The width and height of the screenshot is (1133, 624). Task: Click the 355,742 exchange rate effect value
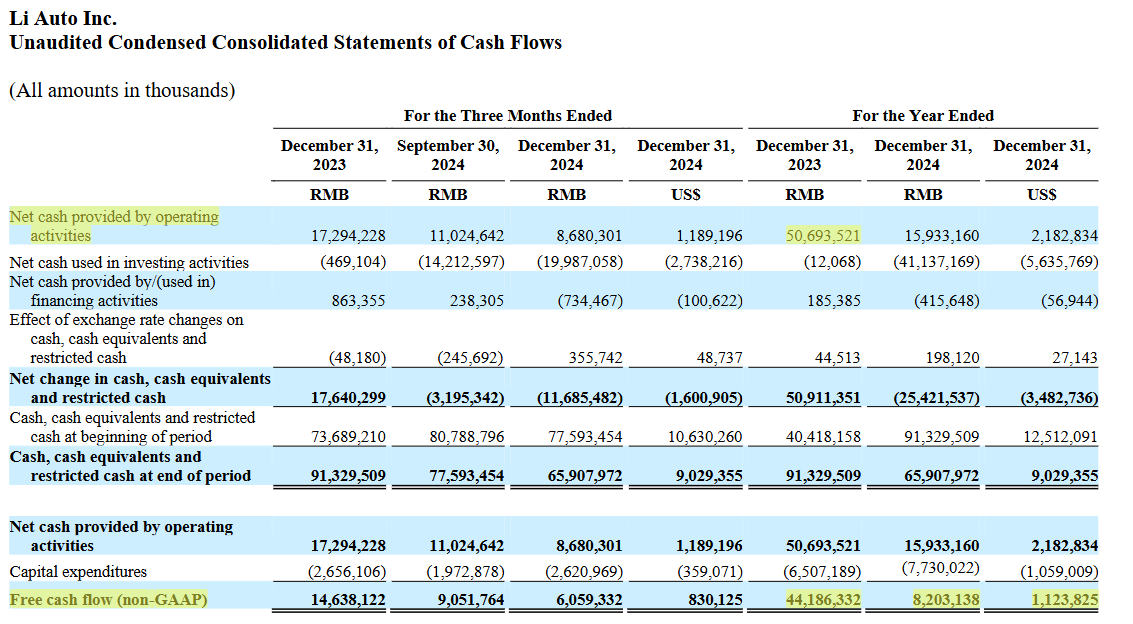pos(595,358)
